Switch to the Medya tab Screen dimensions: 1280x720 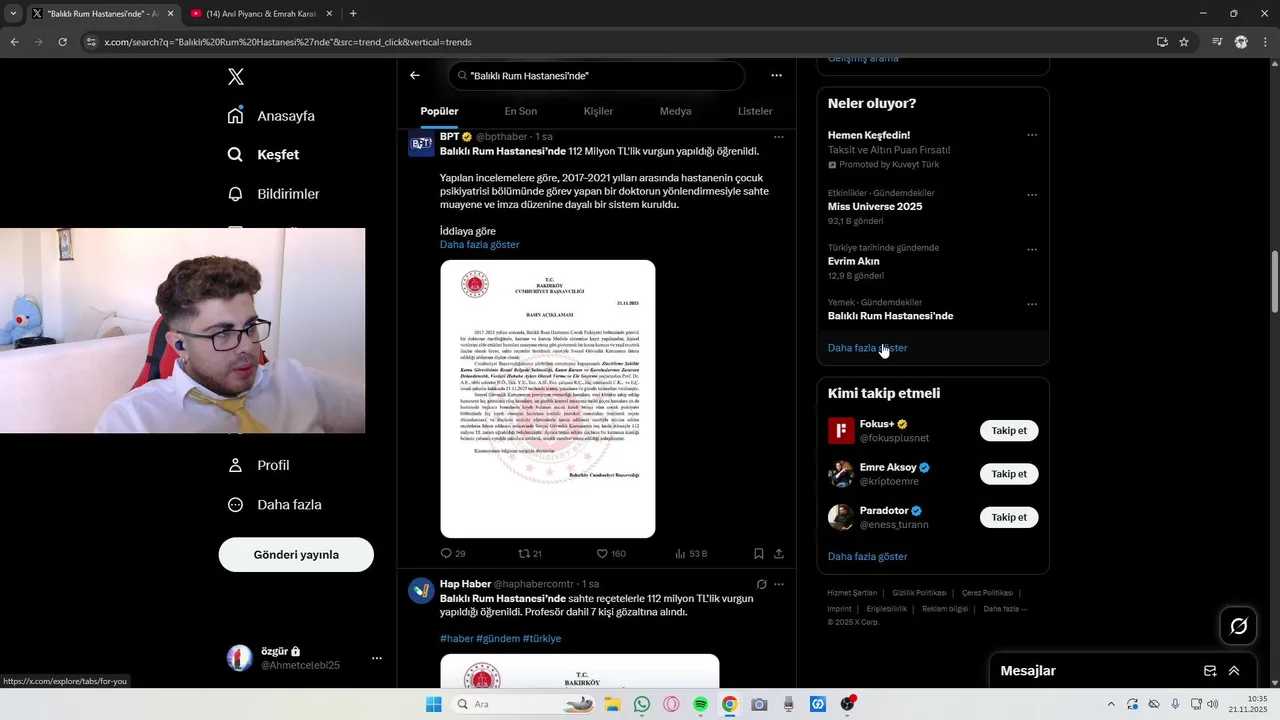click(x=676, y=111)
